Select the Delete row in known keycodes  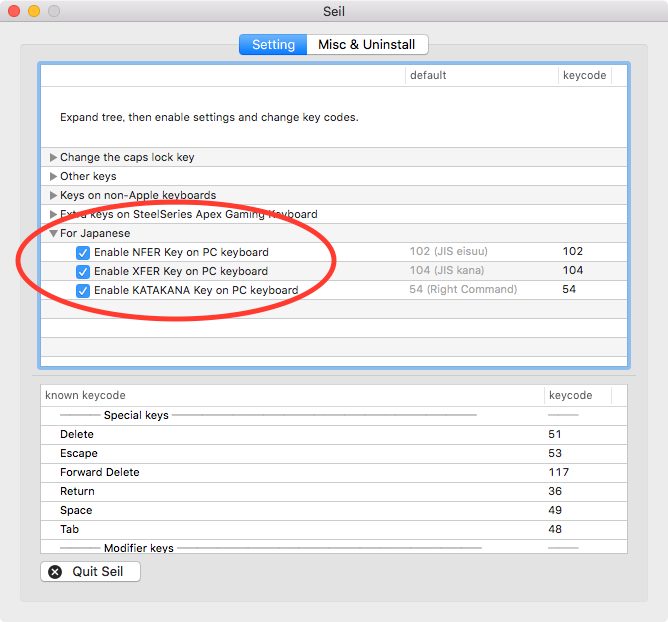tap(334, 435)
